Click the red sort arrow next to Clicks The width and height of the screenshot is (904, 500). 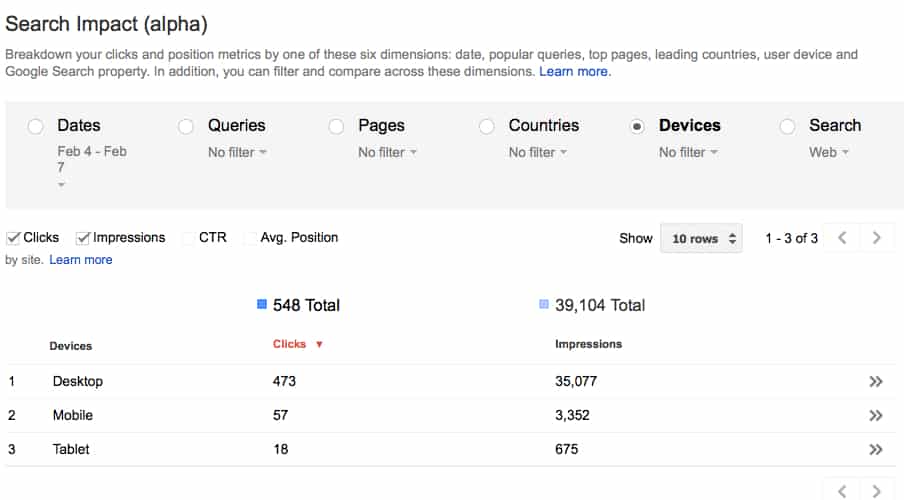pyautogui.click(x=319, y=344)
